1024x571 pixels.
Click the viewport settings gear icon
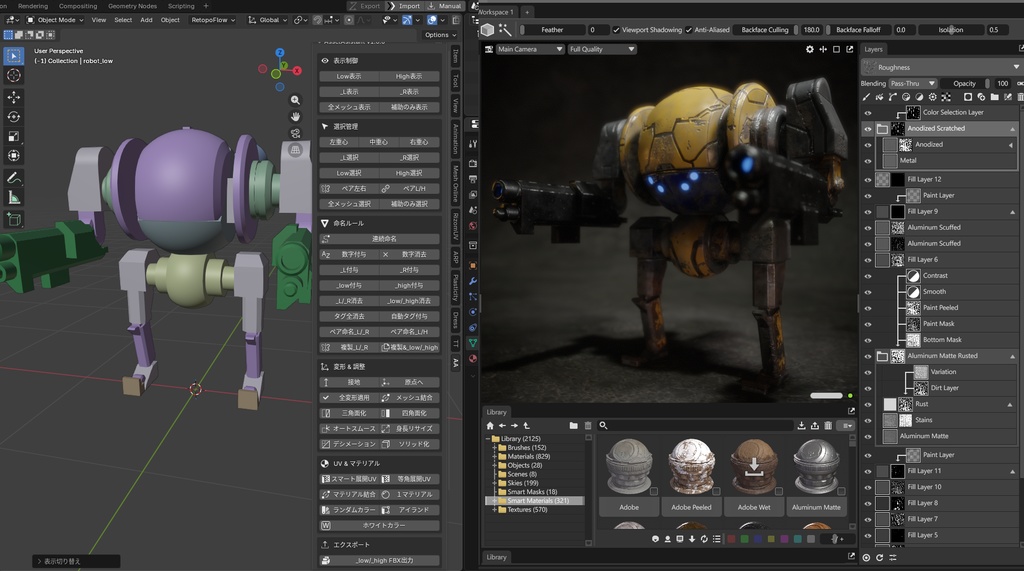pos(810,49)
